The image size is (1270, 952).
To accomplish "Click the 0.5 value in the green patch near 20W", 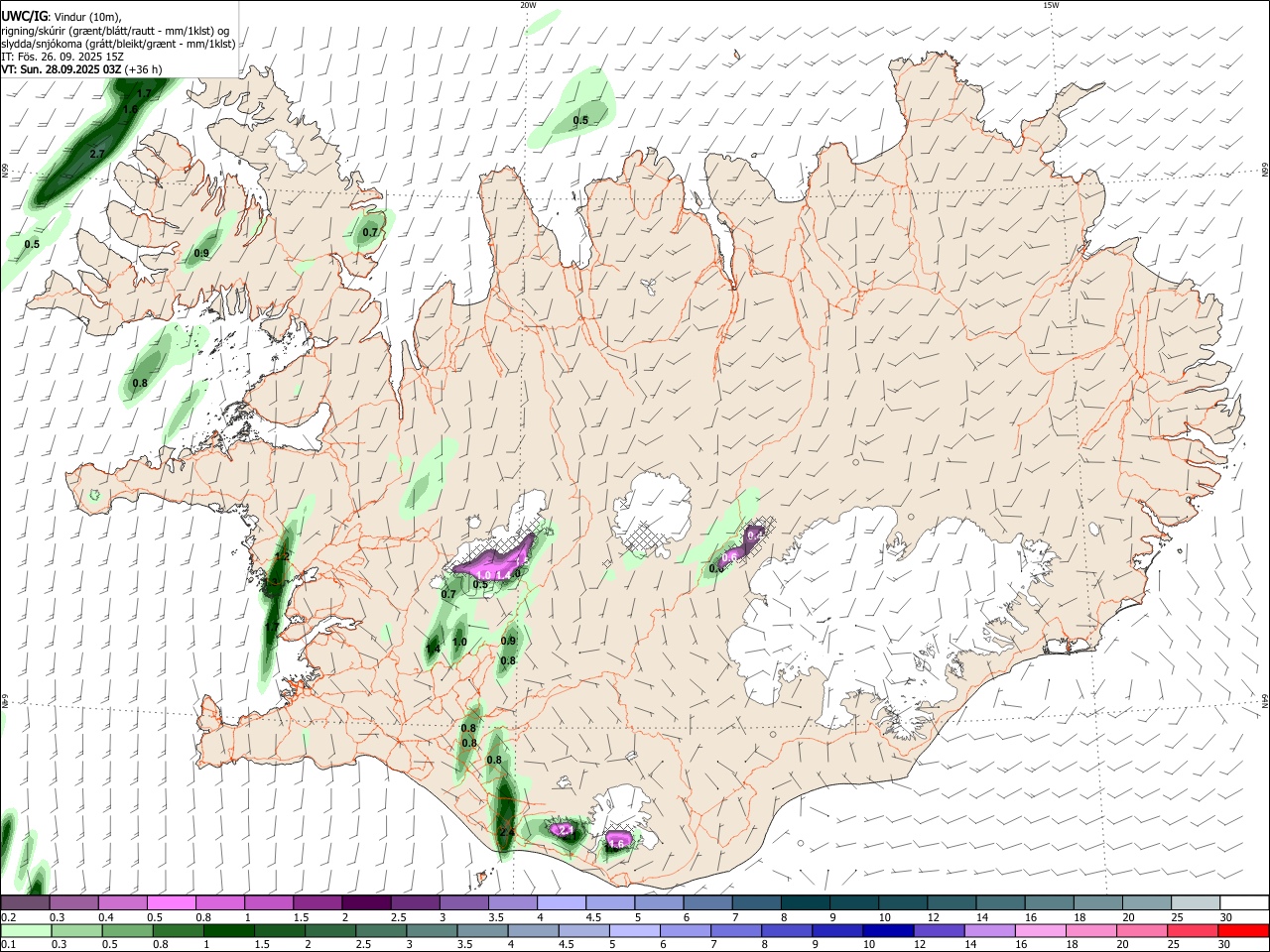I will point(580,121).
